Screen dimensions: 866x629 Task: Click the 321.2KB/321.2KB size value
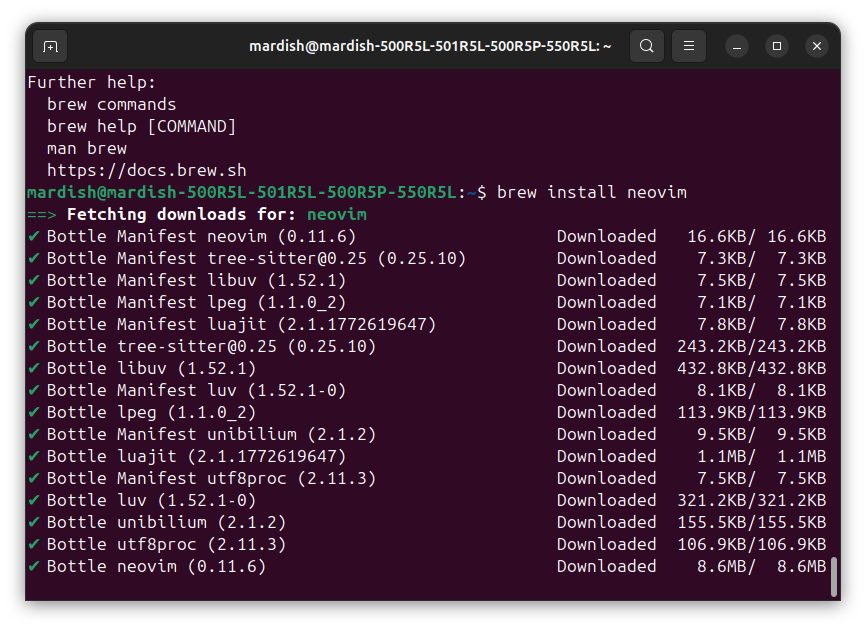pyautogui.click(x=752, y=501)
